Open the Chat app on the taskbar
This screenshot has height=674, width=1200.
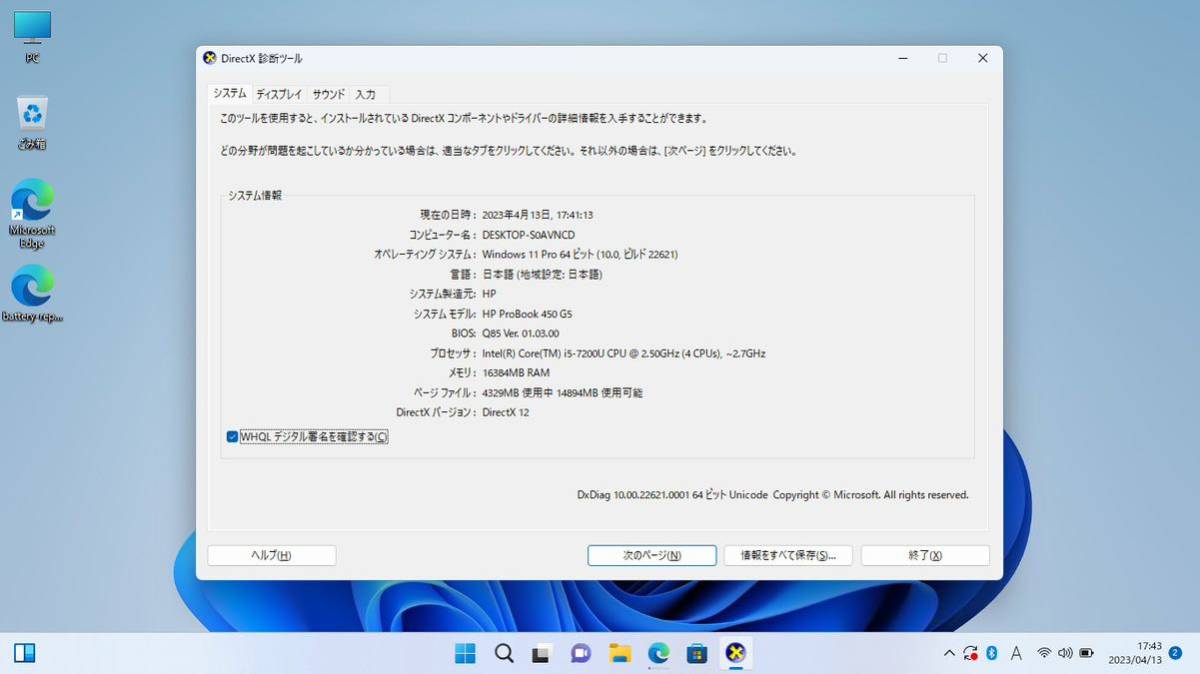tap(581, 653)
